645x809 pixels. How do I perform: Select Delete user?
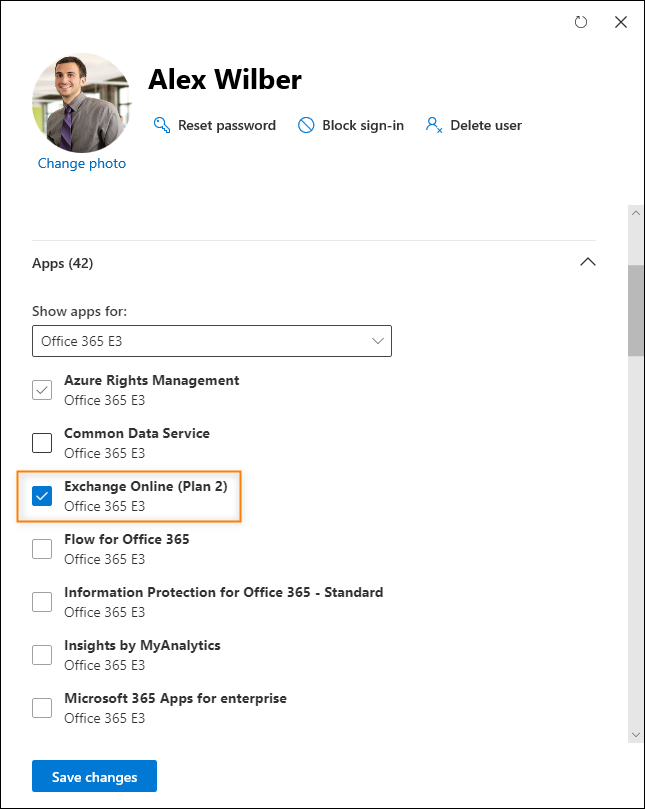tap(474, 125)
